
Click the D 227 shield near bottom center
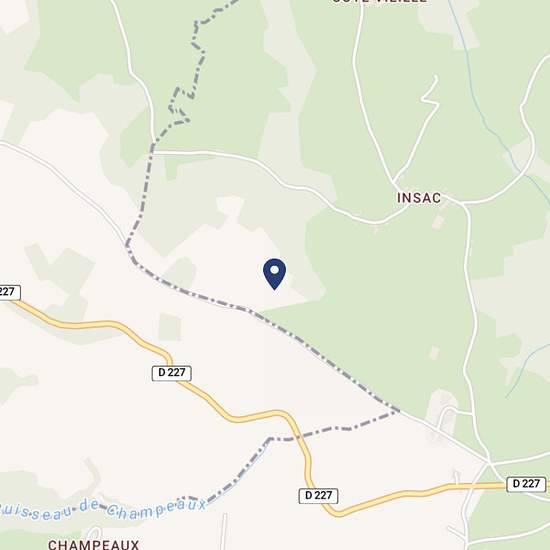pos(318,496)
